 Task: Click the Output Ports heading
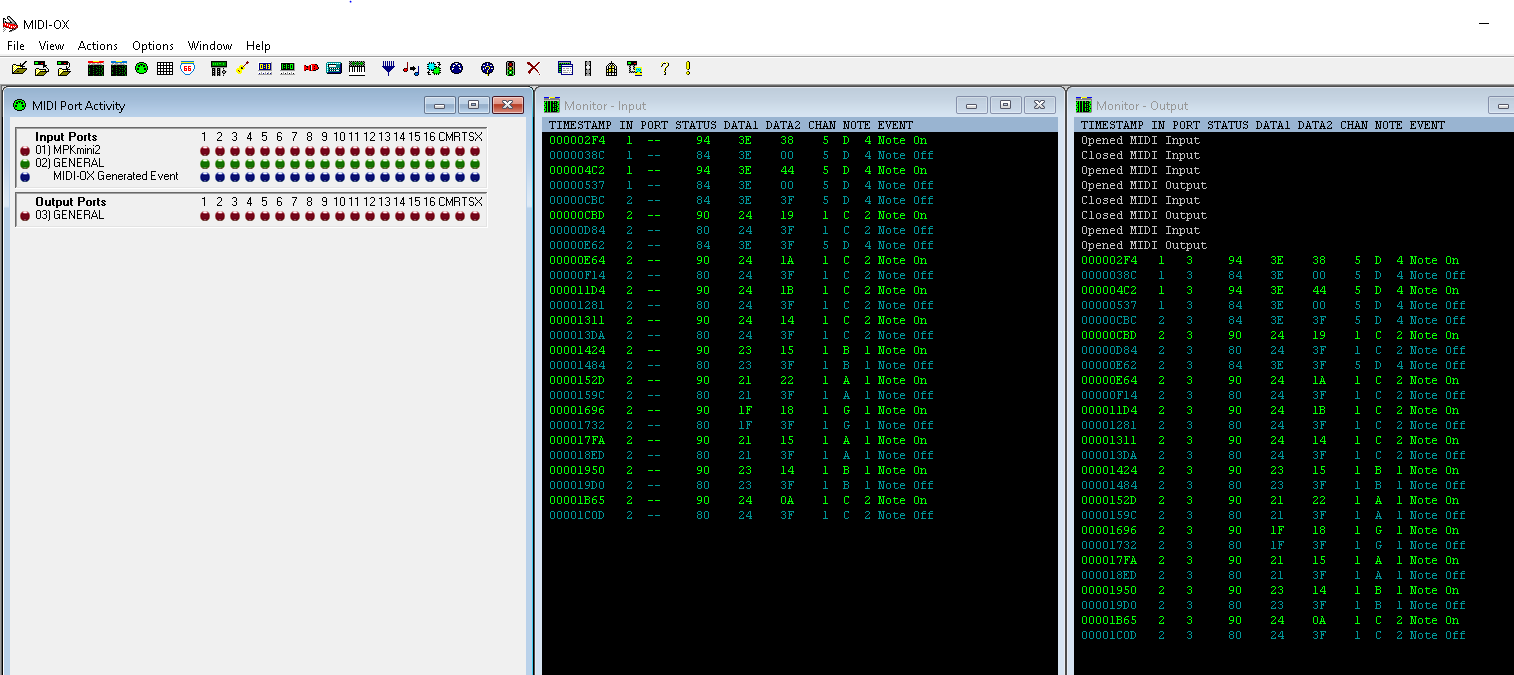tap(70, 202)
